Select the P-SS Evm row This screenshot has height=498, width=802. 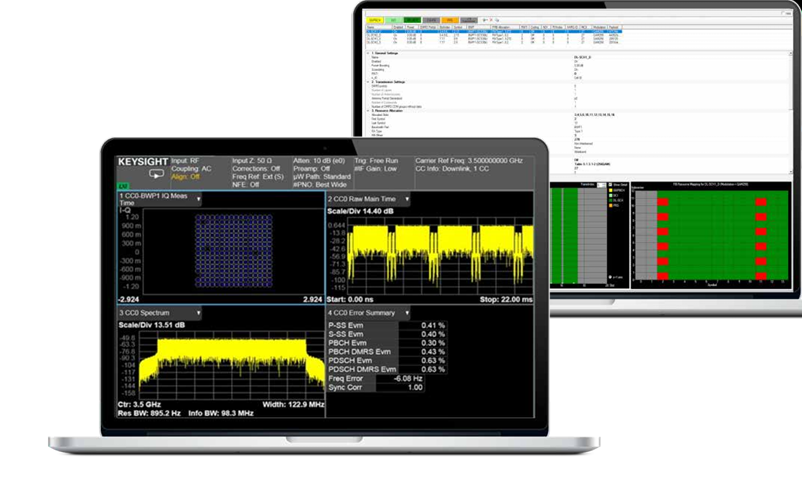point(387,325)
